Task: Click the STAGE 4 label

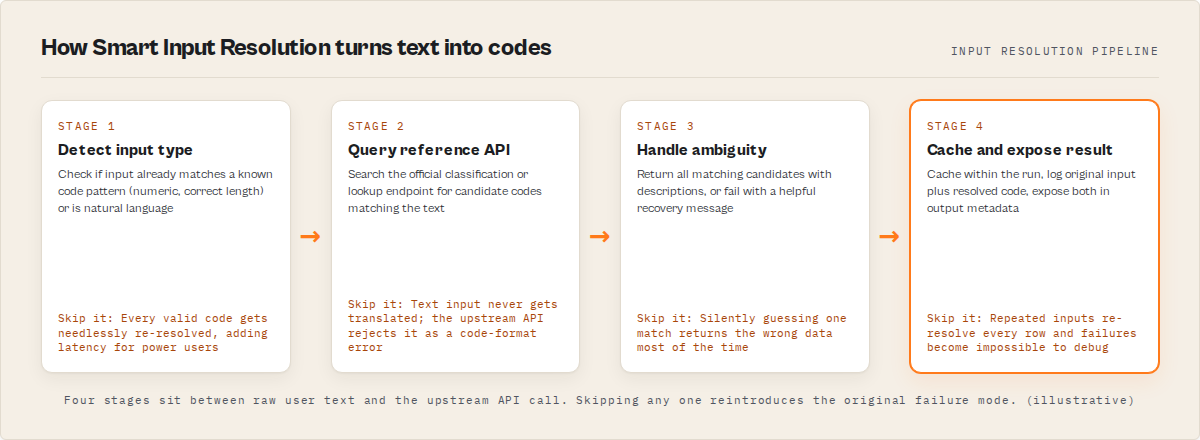Action: [955, 126]
